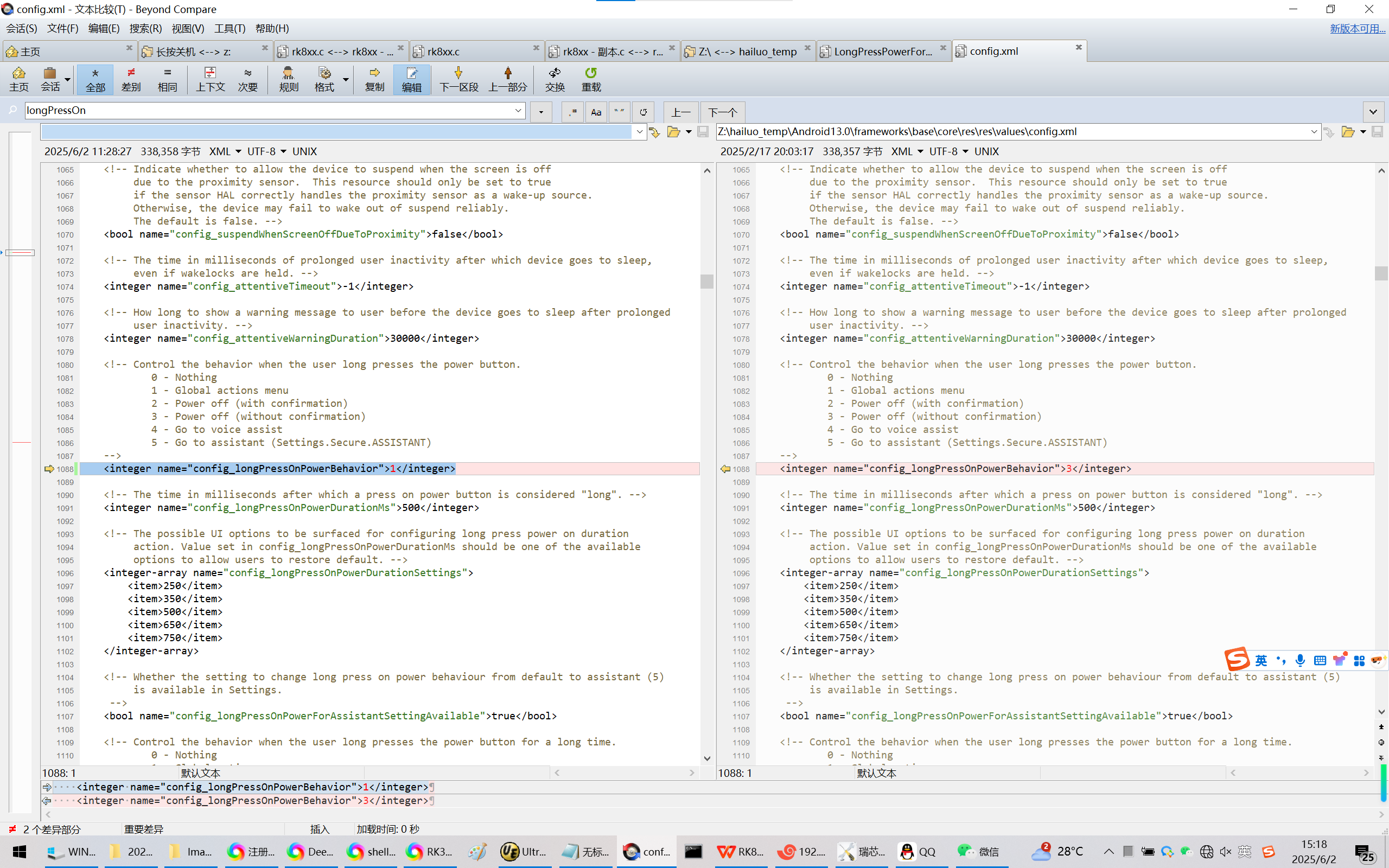The width and height of the screenshot is (1389, 868).
Task: Open the 工具(T) menu
Action: (x=230, y=28)
